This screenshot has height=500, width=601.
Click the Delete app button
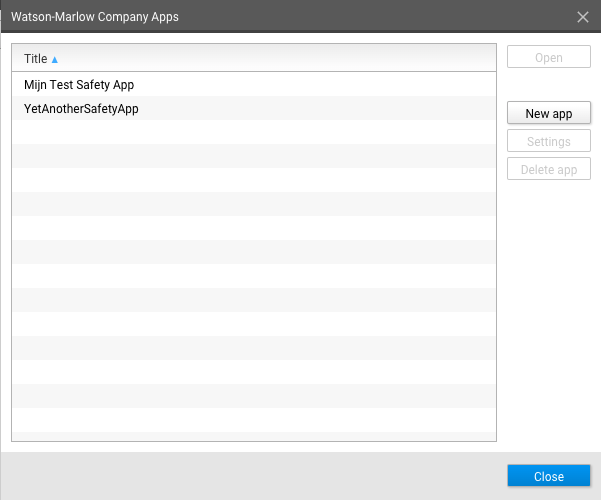(x=548, y=169)
